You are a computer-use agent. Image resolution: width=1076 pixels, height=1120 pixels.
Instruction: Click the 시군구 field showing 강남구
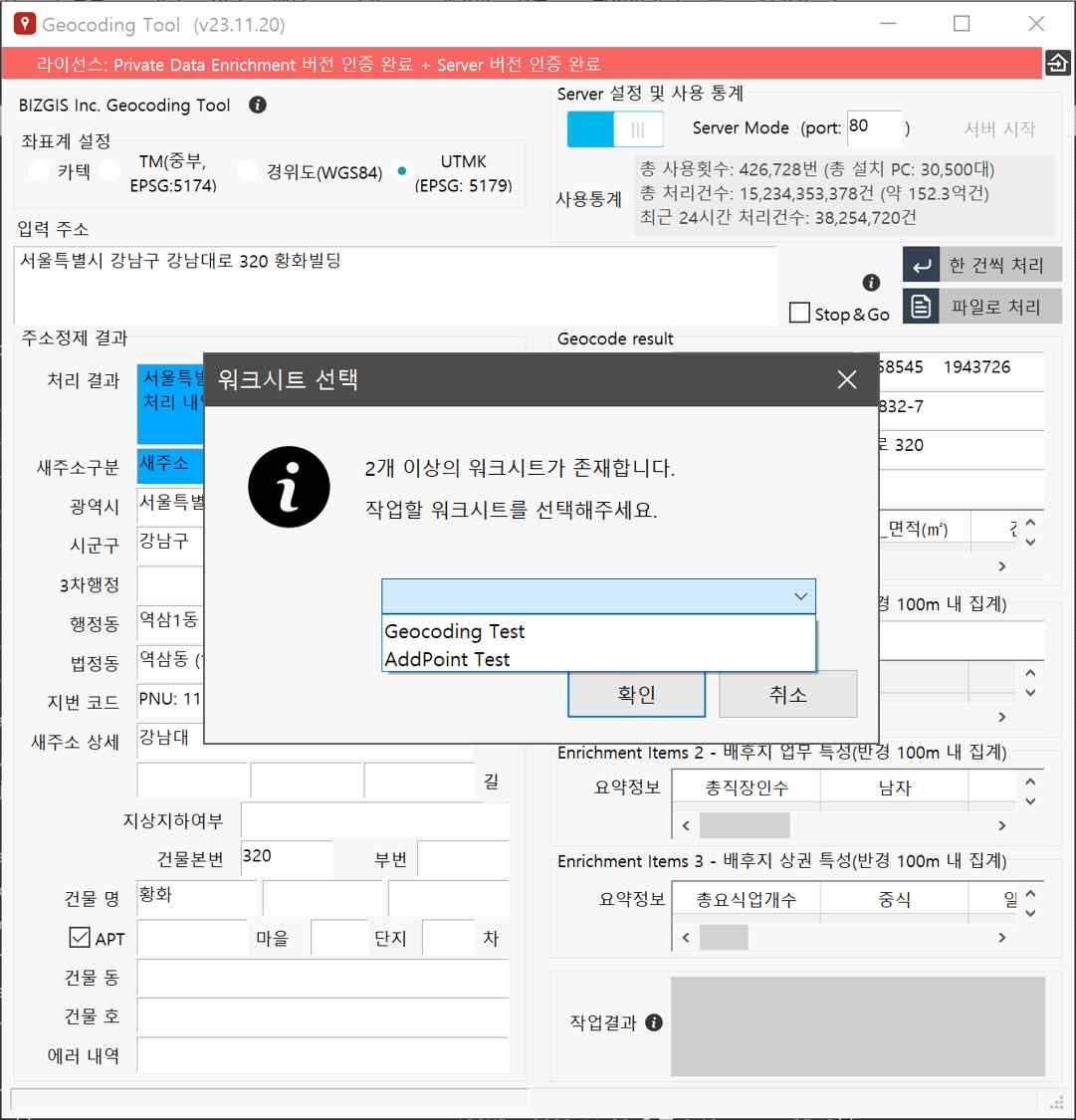[x=170, y=543]
